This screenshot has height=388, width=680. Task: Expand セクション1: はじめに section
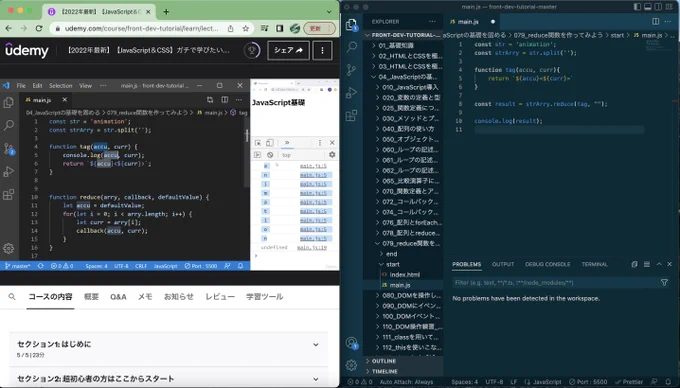(168, 349)
